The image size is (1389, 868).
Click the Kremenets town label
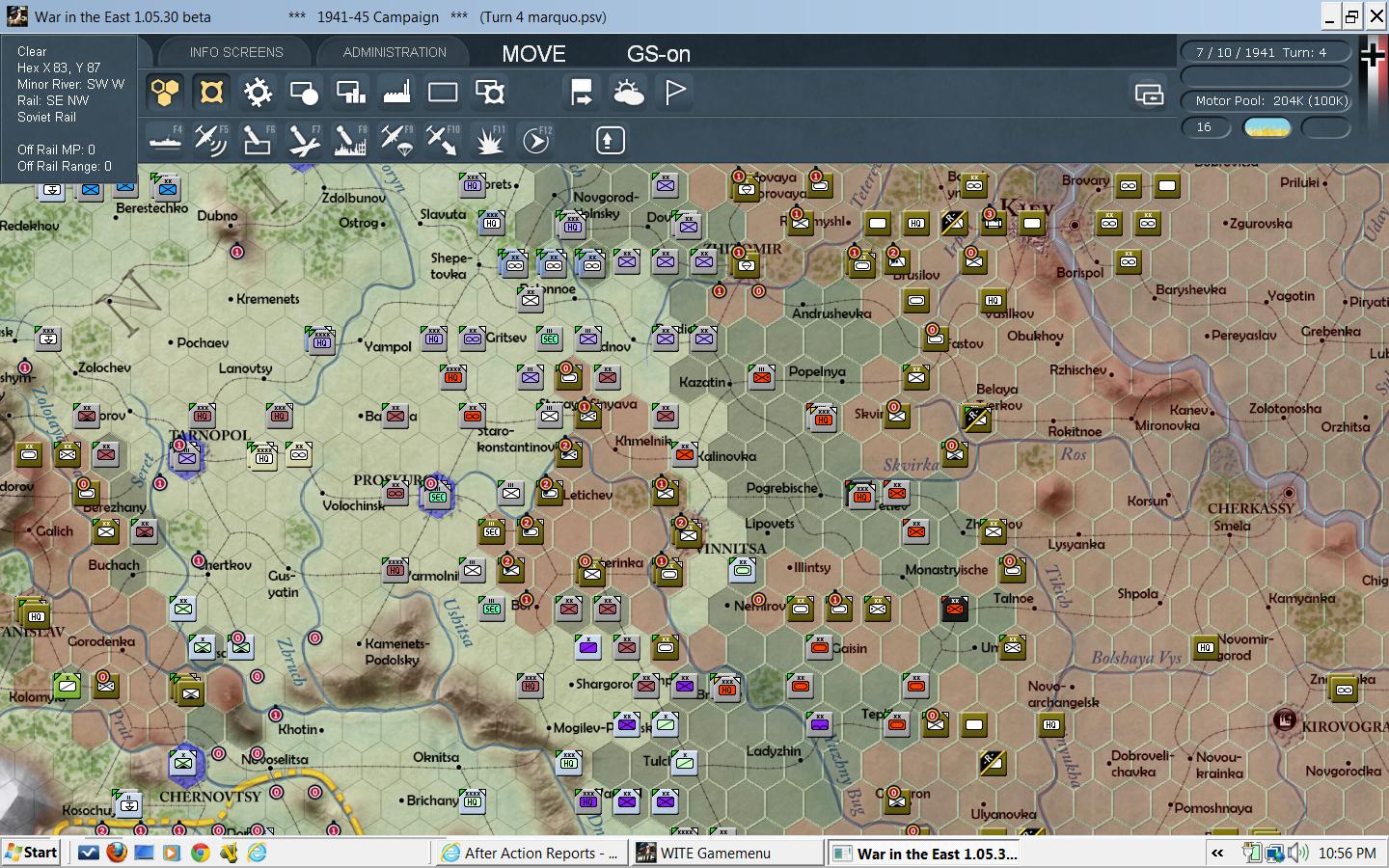[x=268, y=299]
